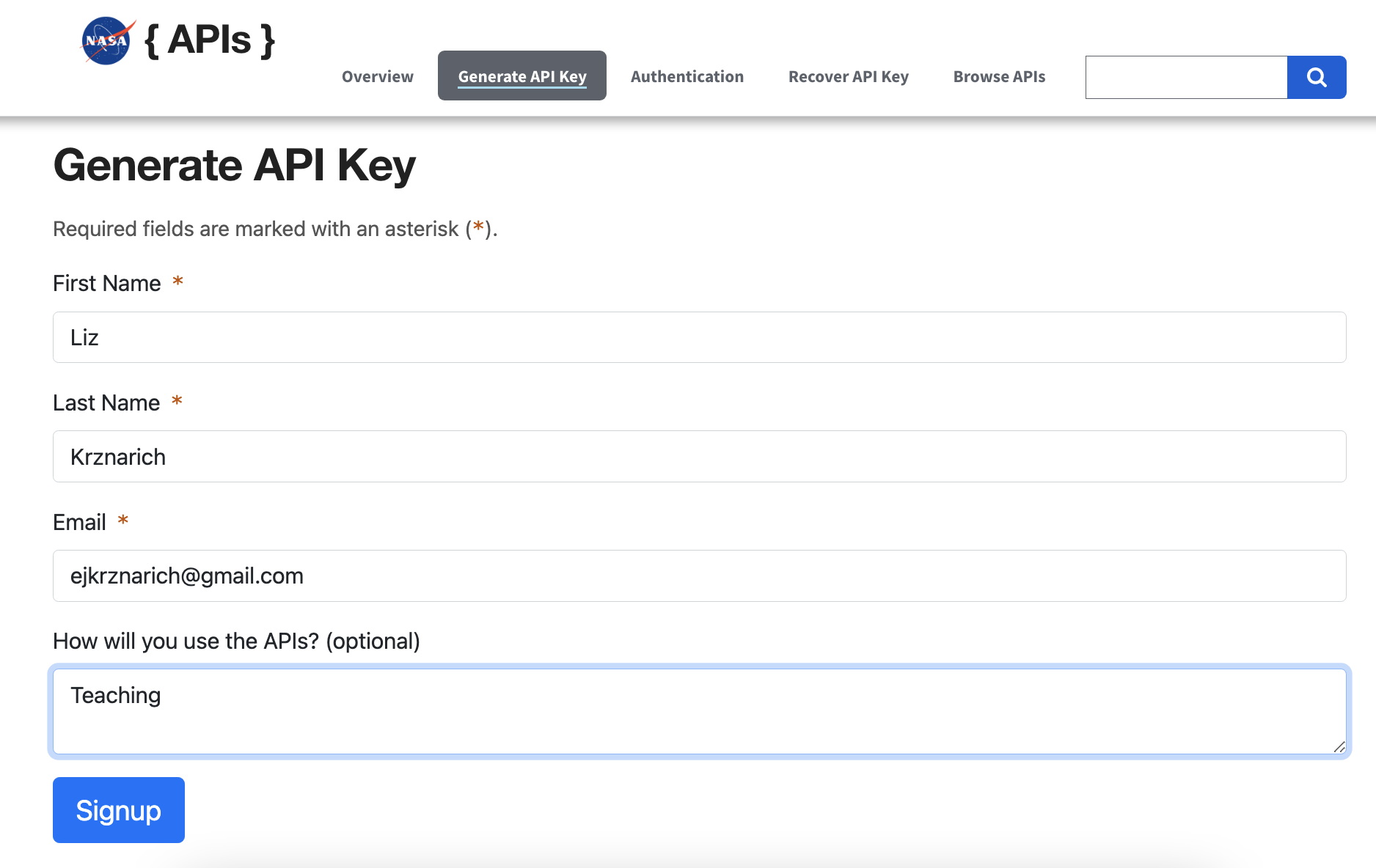Submit the form with Signup
This screenshot has height=868, width=1376.
coord(119,810)
